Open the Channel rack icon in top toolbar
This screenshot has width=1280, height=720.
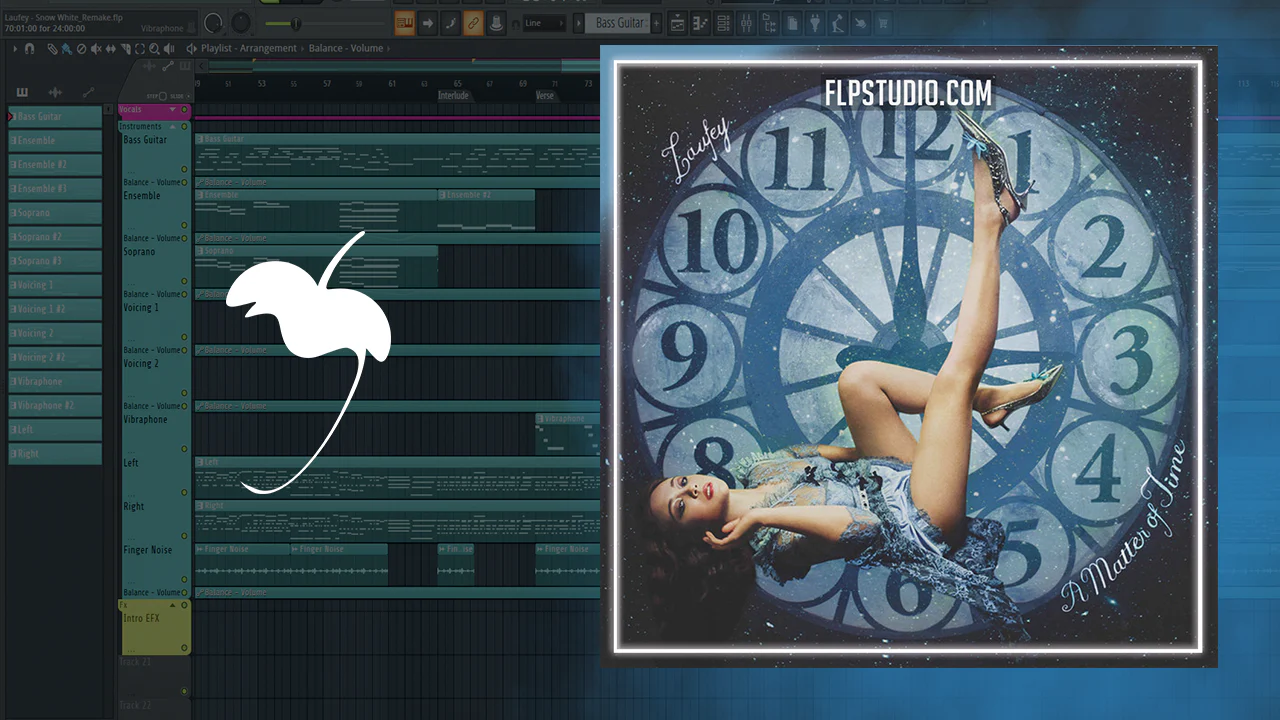coord(722,23)
